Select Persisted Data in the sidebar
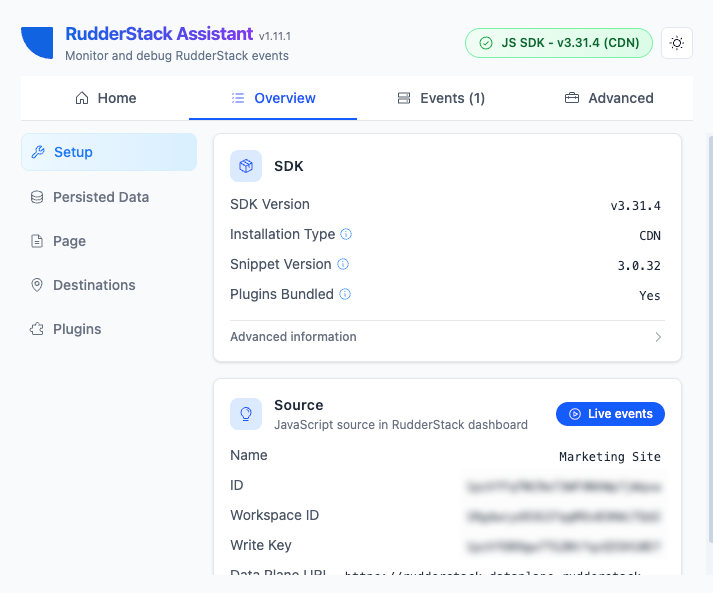713x593 pixels. click(x=109, y=197)
